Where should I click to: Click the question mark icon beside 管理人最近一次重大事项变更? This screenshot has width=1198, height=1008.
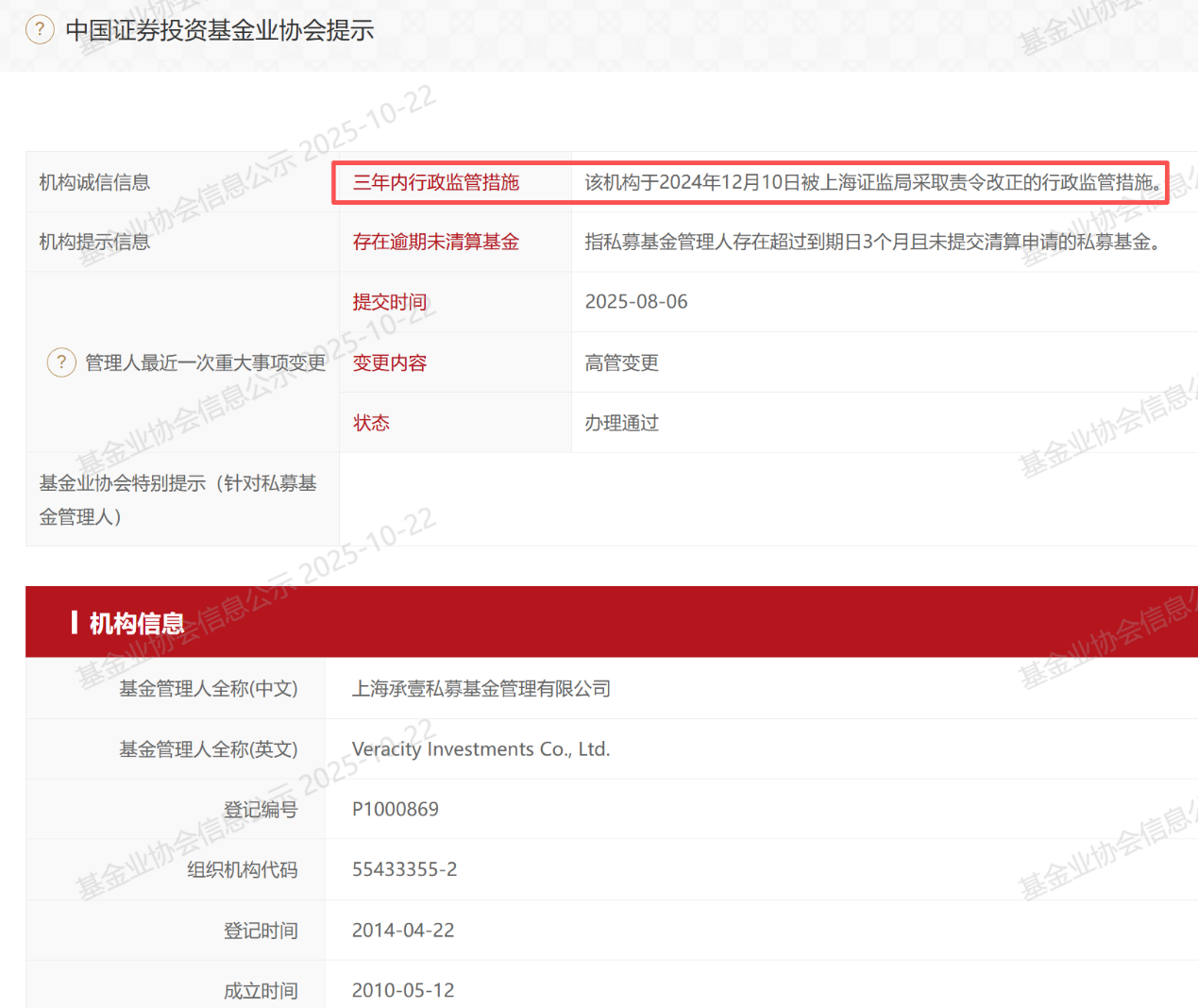tap(61, 362)
